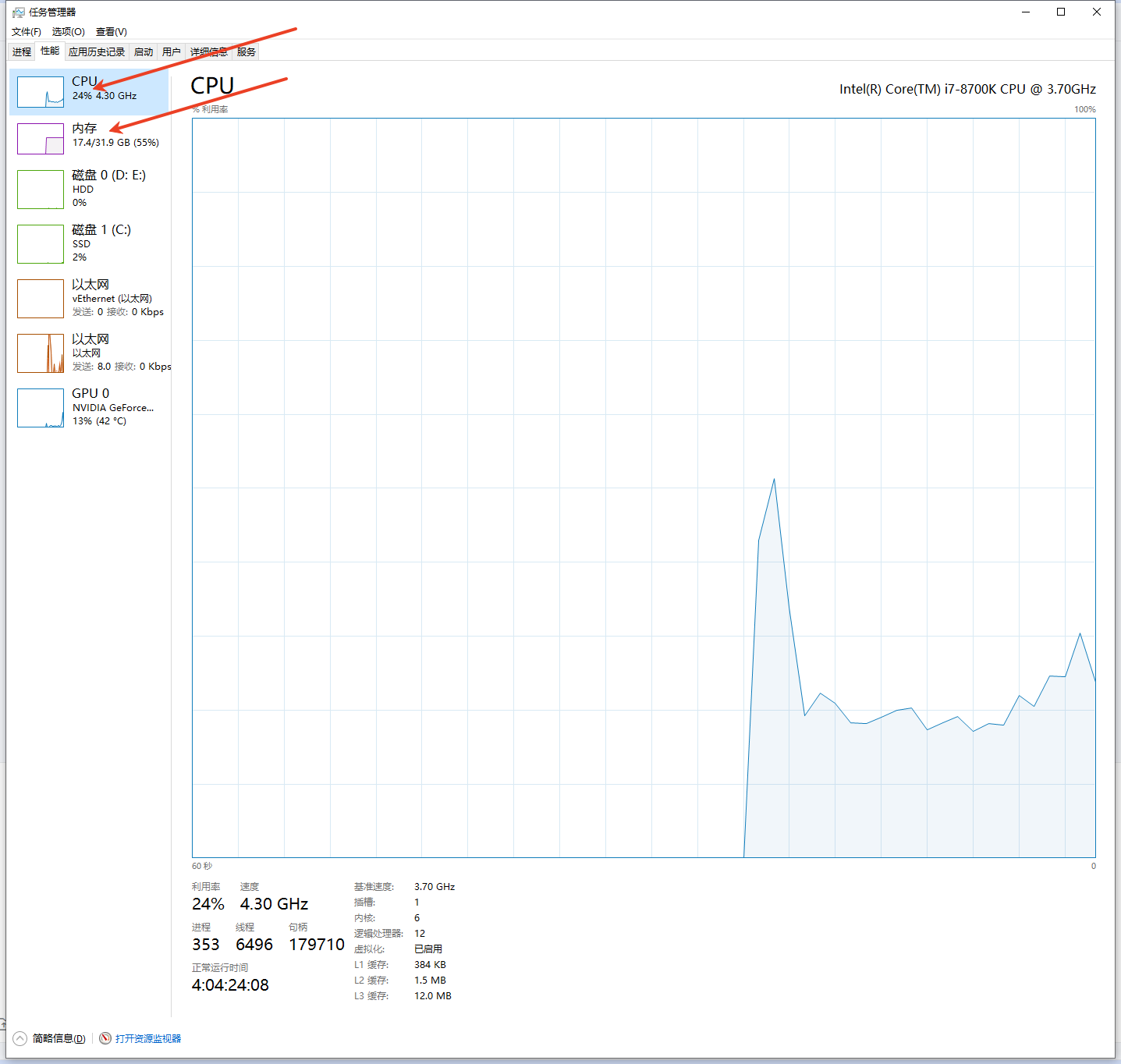Open the 查看(V) menu
This screenshot has width=1121, height=1064.
112,32
